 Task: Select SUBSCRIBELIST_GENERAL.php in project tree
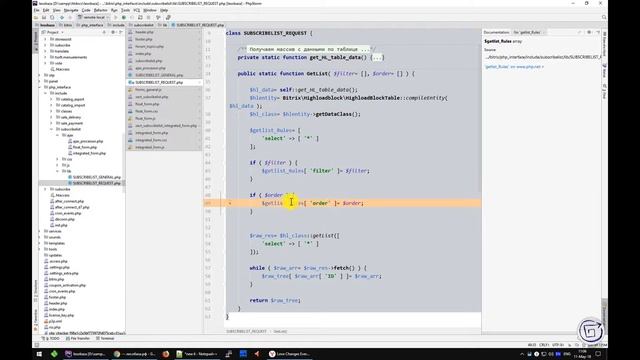click(94, 177)
